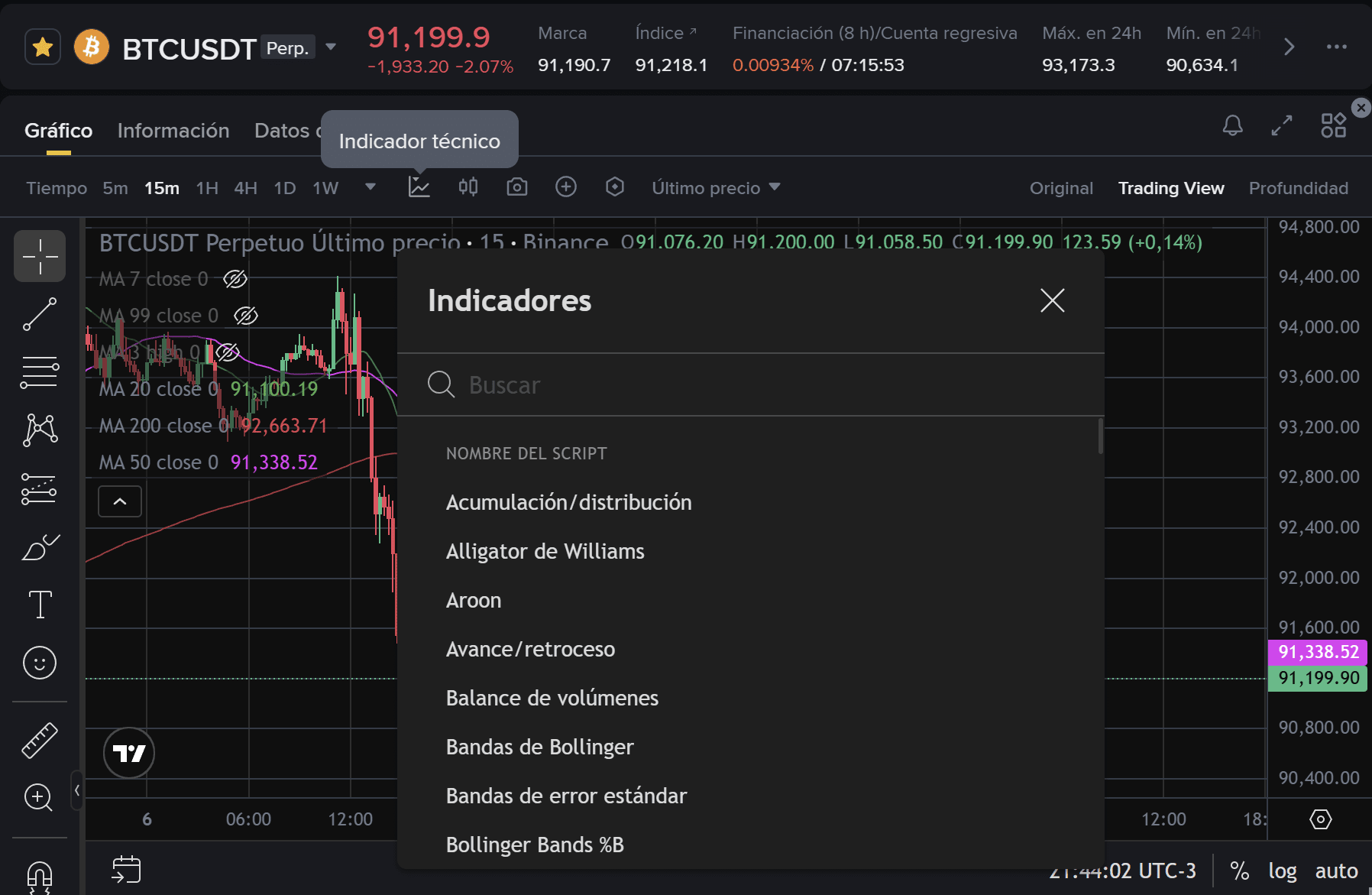Open the Último precio dropdown

tap(716, 188)
